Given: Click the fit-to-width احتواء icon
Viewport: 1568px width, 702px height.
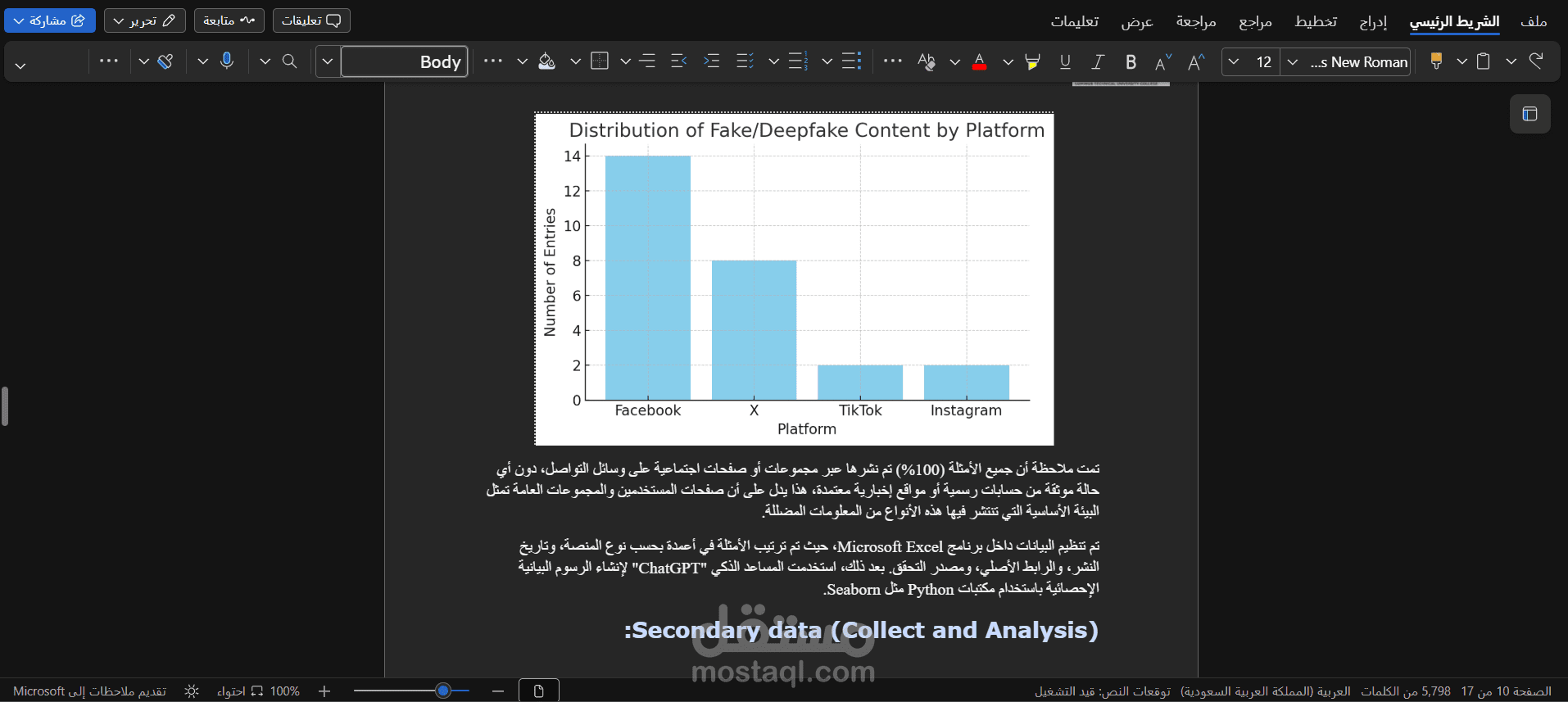Looking at the screenshot, I should (x=240, y=691).
